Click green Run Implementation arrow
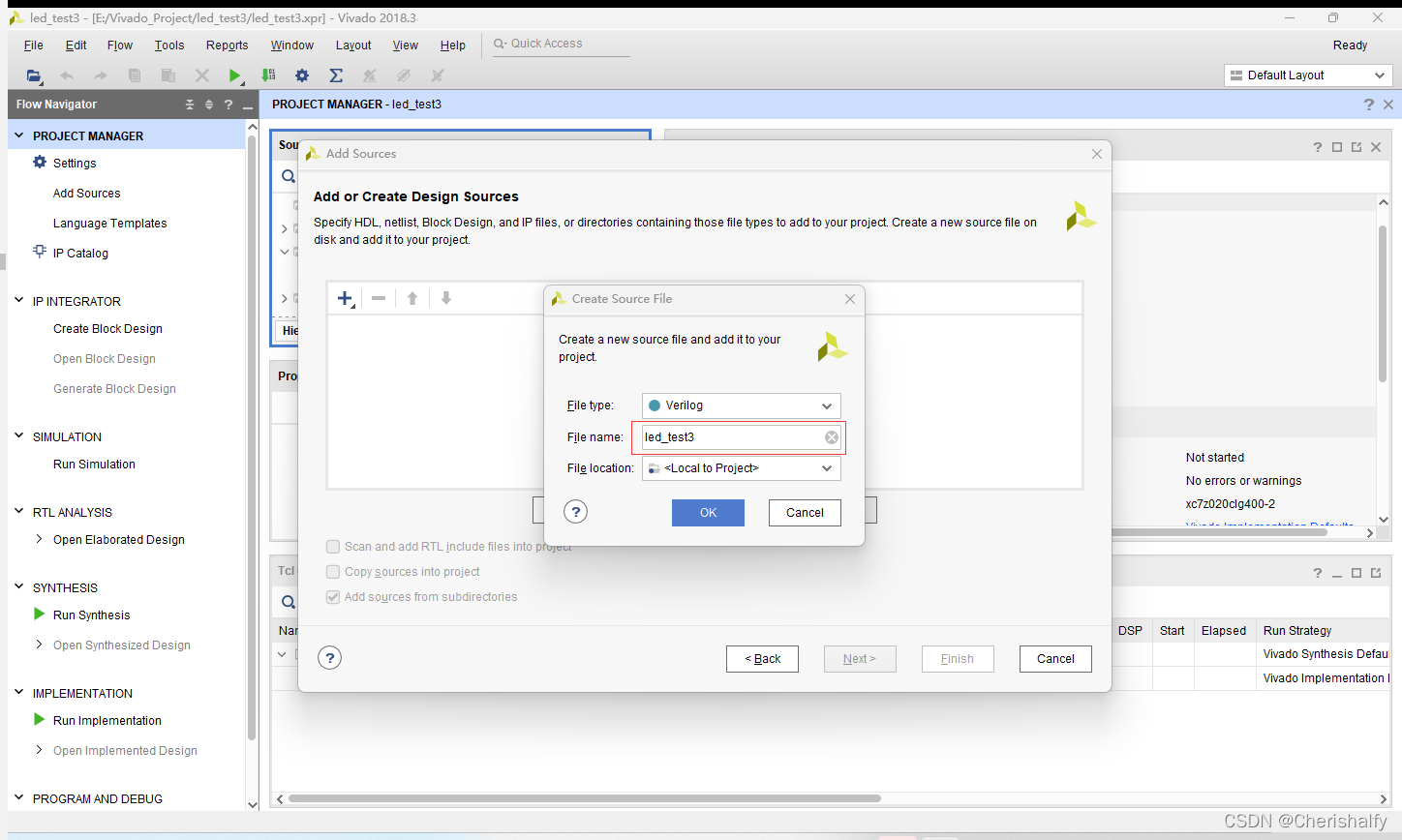 pos(40,720)
